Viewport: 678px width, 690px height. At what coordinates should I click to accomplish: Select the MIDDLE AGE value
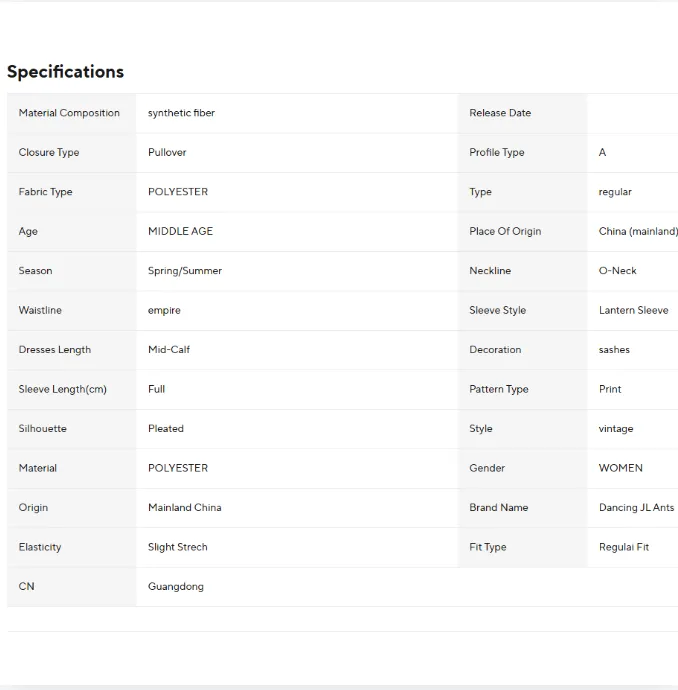coord(180,231)
